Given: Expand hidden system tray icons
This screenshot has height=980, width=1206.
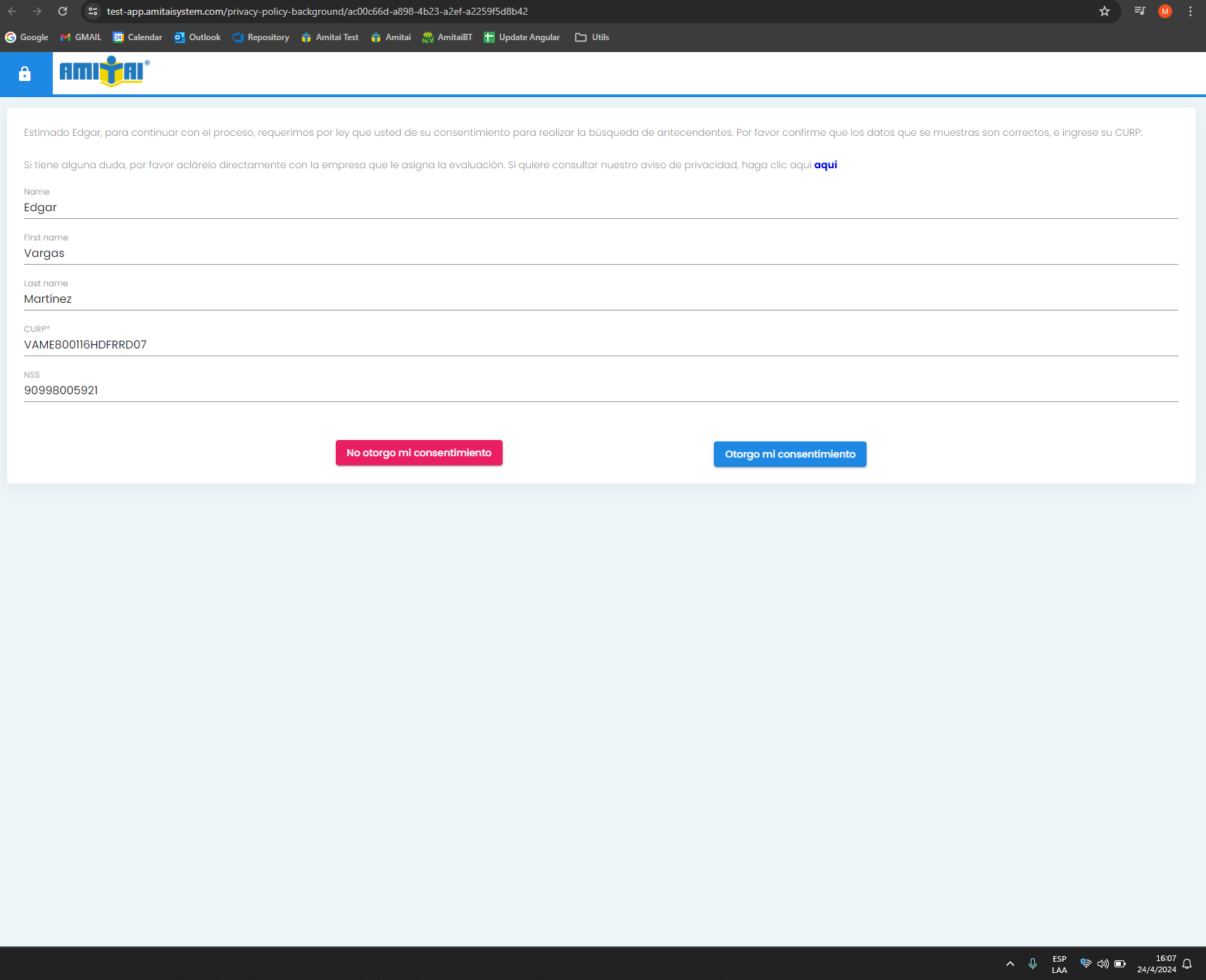Looking at the screenshot, I should [1010, 964].
